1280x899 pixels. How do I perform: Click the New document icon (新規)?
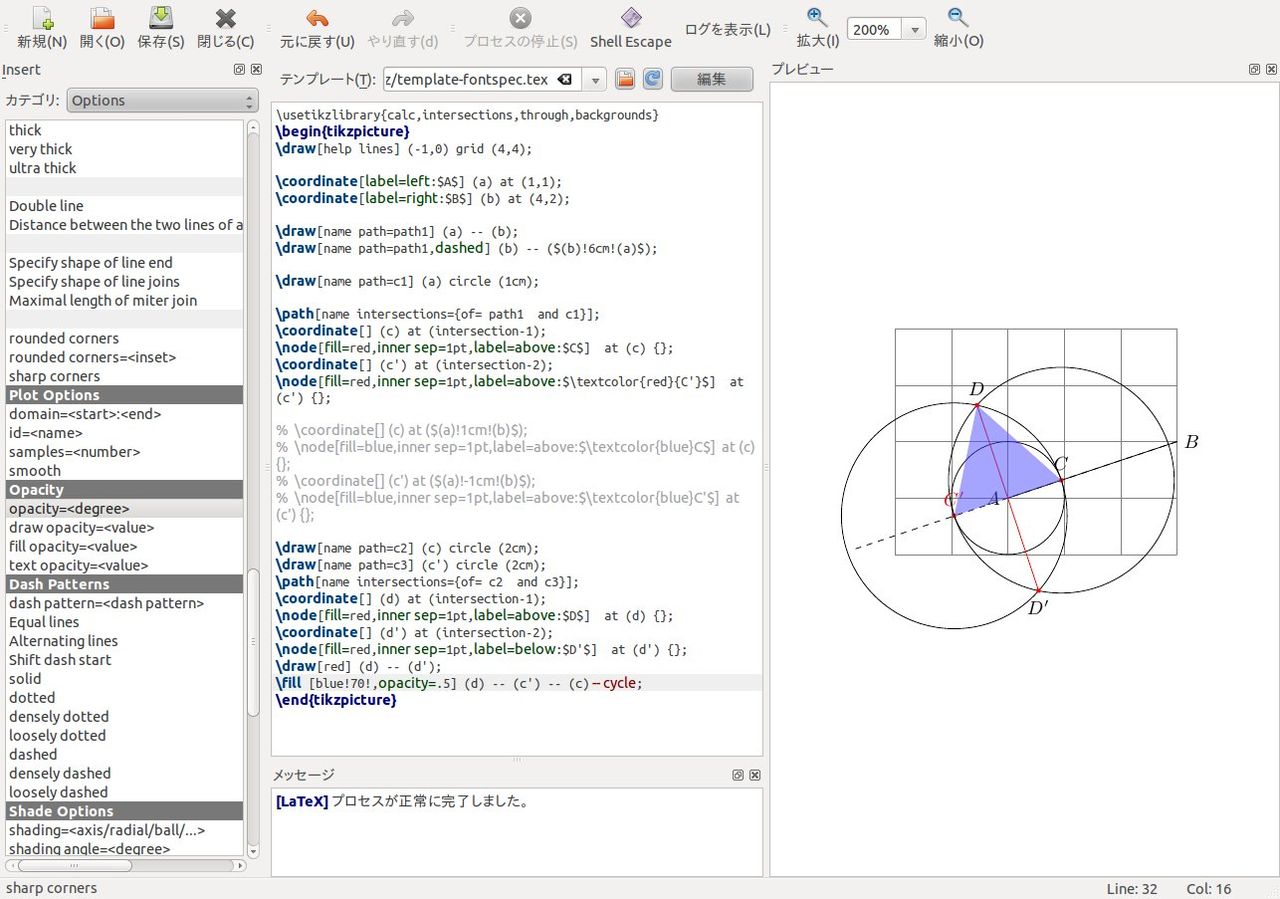click(x=42, y=18)
